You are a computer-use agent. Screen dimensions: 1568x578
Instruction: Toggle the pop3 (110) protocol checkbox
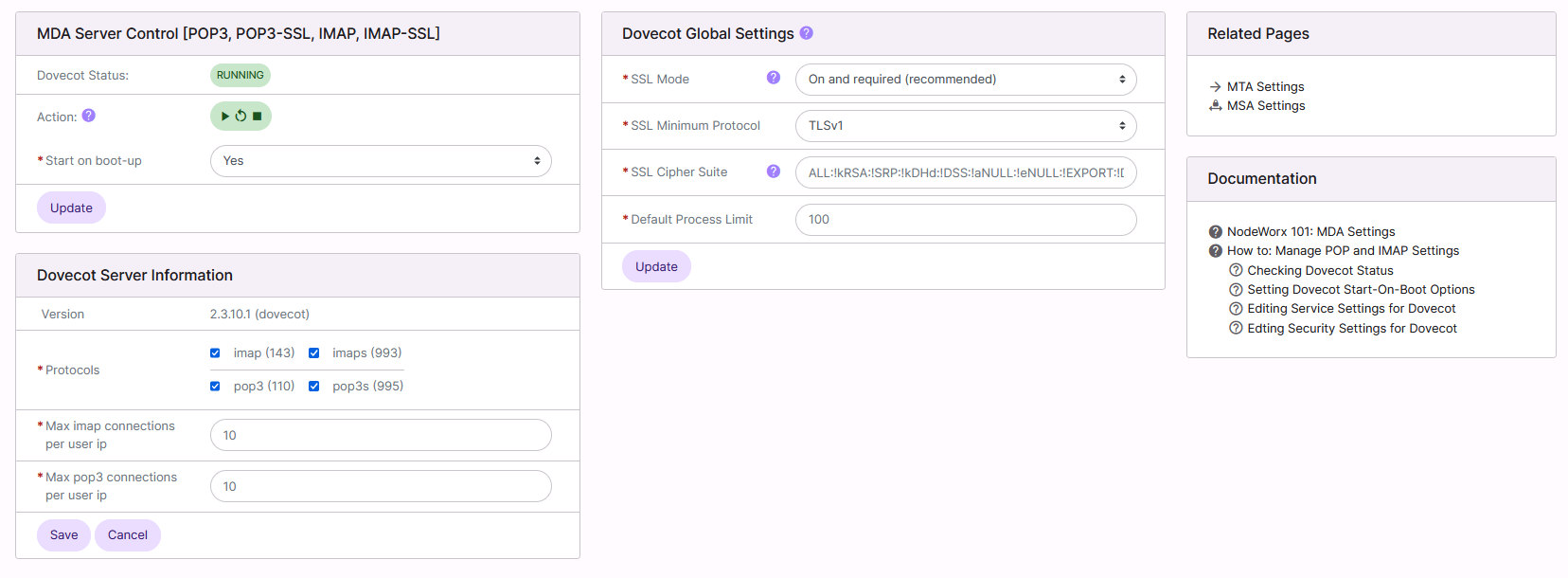click(215, 387)
